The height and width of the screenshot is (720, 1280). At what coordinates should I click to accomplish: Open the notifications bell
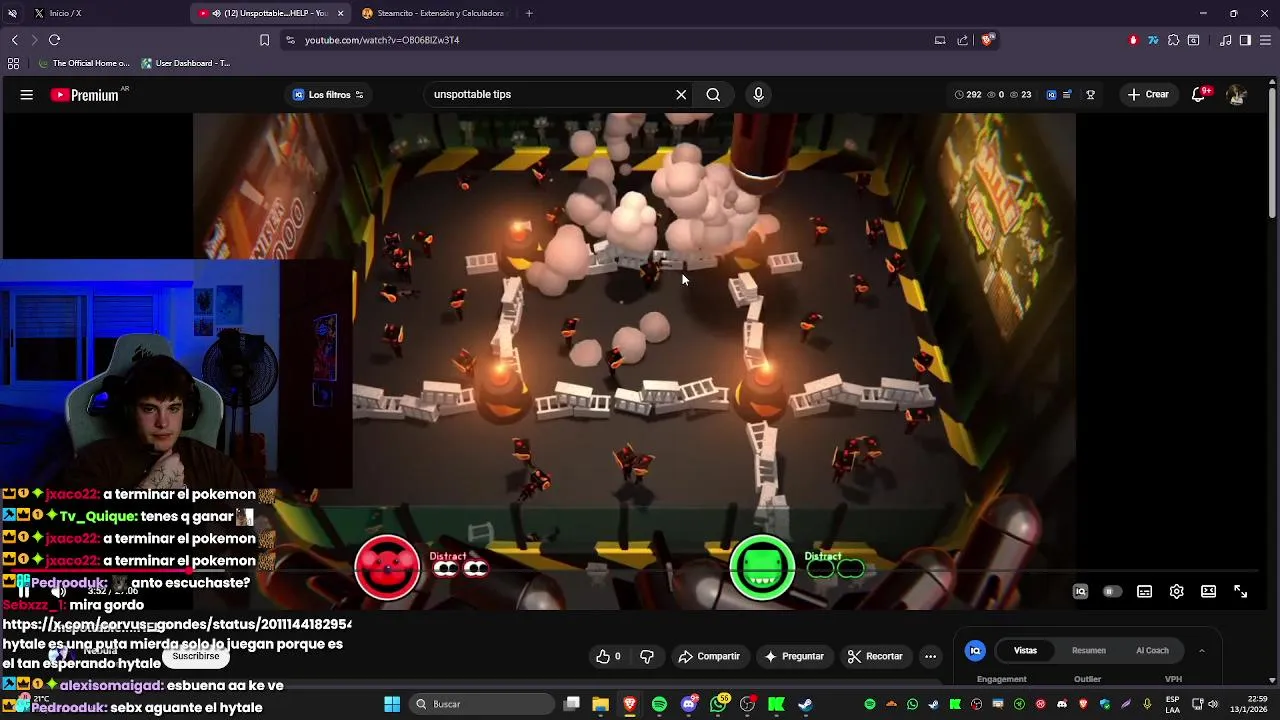point(1198,95)
